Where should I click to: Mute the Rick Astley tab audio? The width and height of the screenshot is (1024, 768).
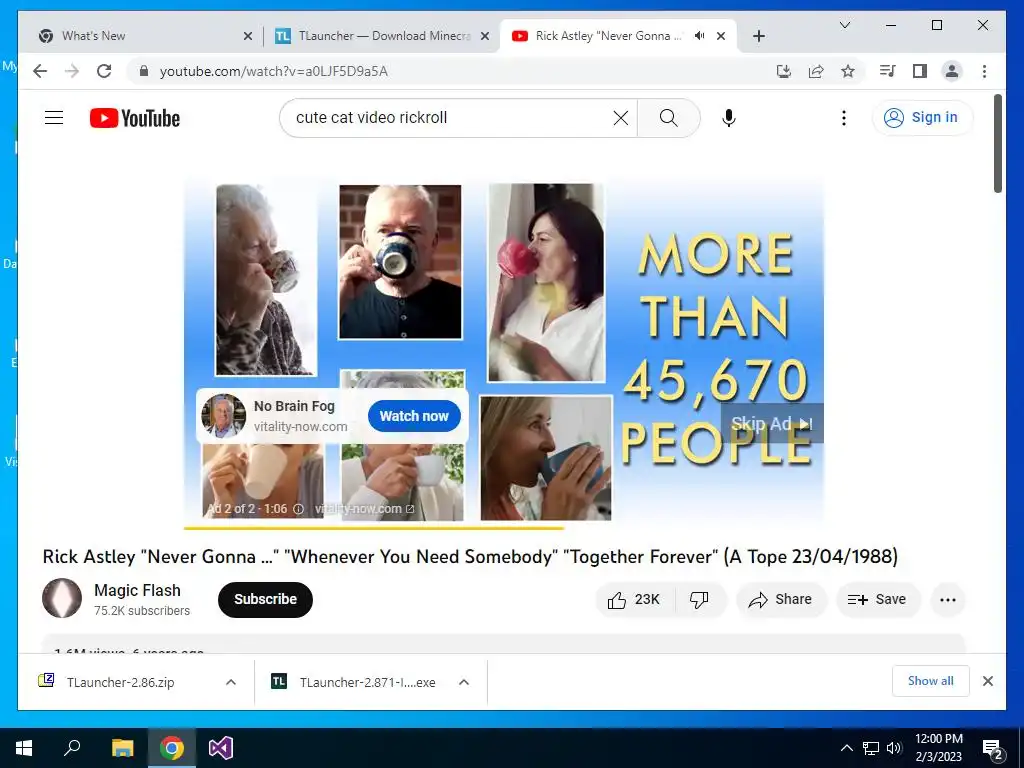point(699,36)
